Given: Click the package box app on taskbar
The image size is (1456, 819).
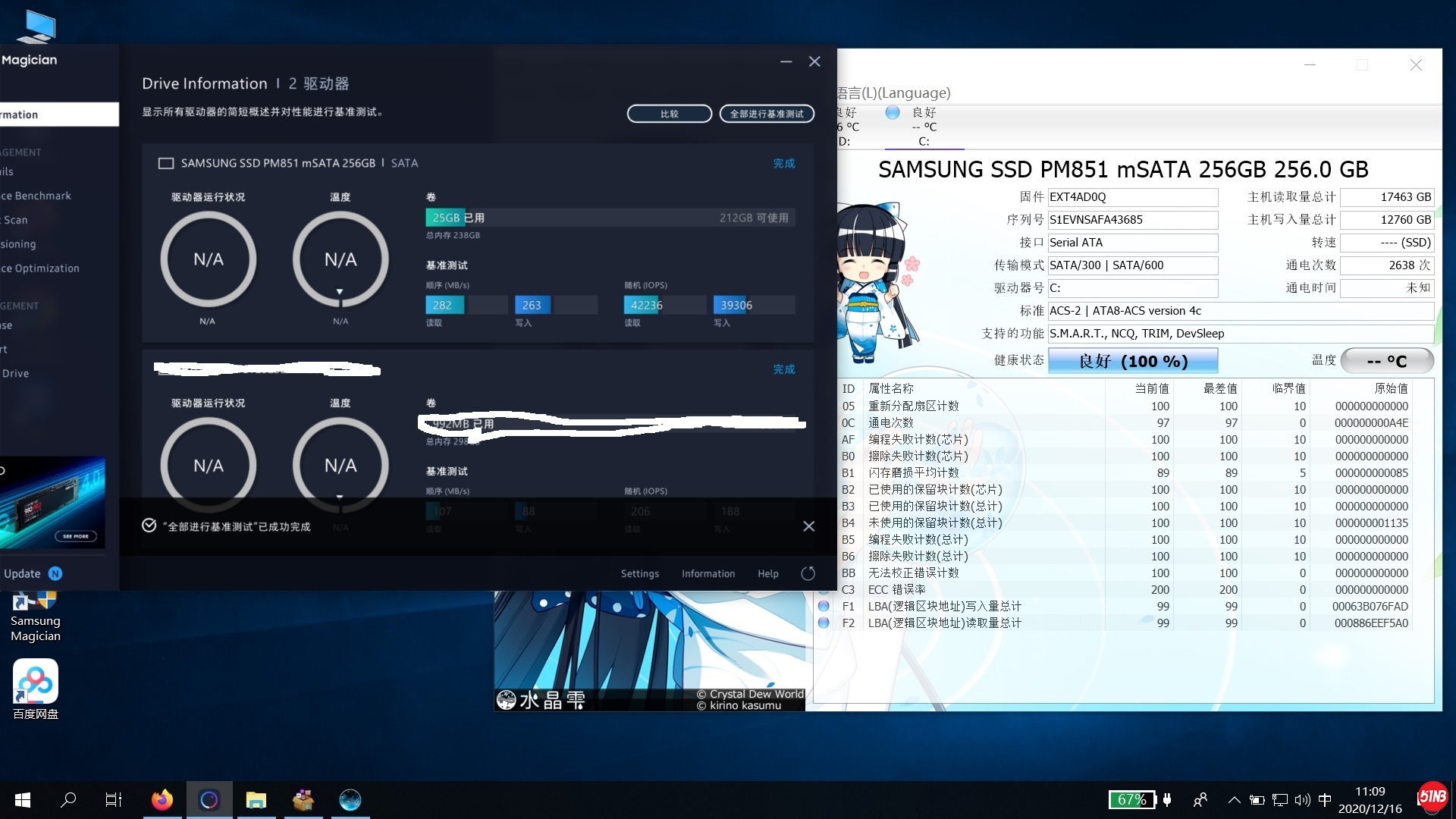Looking at the screenshot, I should pyautogui.click(x=303, y=800).
